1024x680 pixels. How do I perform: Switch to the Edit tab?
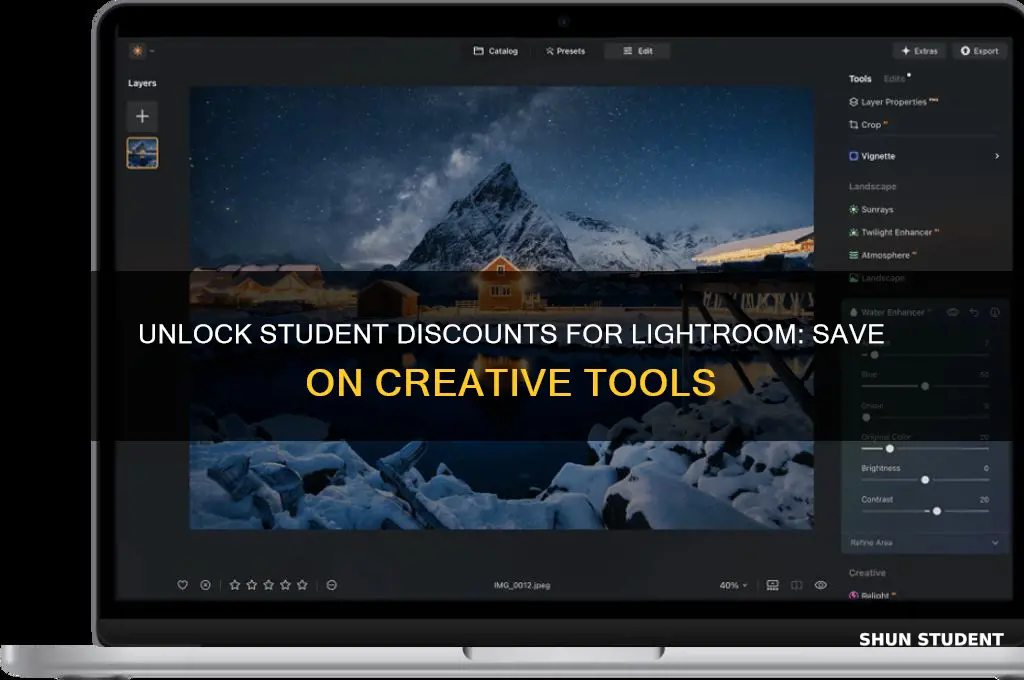point(637,51)
